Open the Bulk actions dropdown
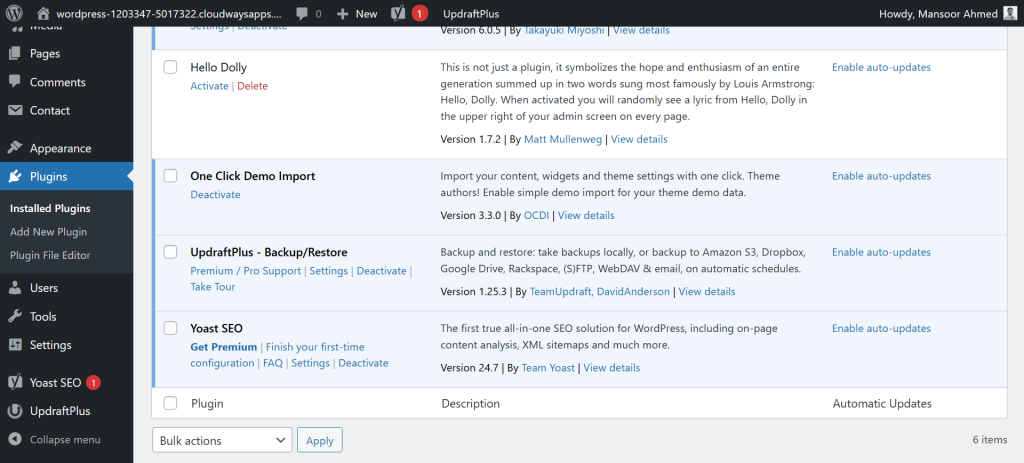The width and height of the screenshot is (1024, 463). pyautogui.click(x=222, y=440)
